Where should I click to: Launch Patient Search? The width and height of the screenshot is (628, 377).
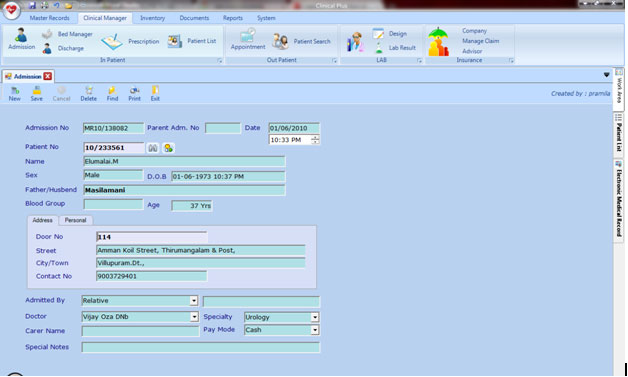301,41
